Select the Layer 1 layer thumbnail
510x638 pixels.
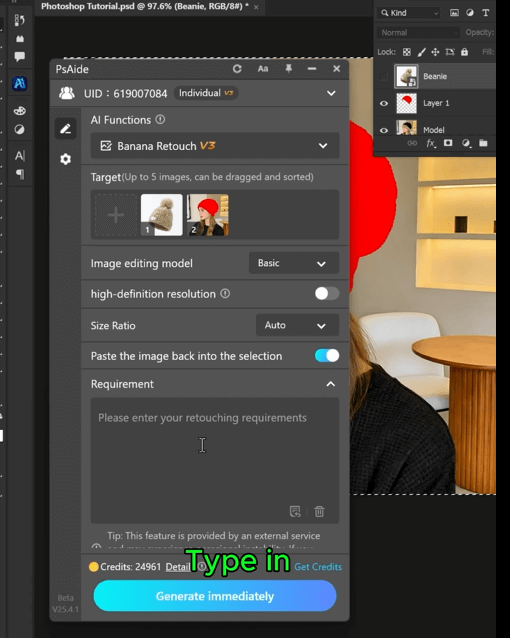pos(406,103)
